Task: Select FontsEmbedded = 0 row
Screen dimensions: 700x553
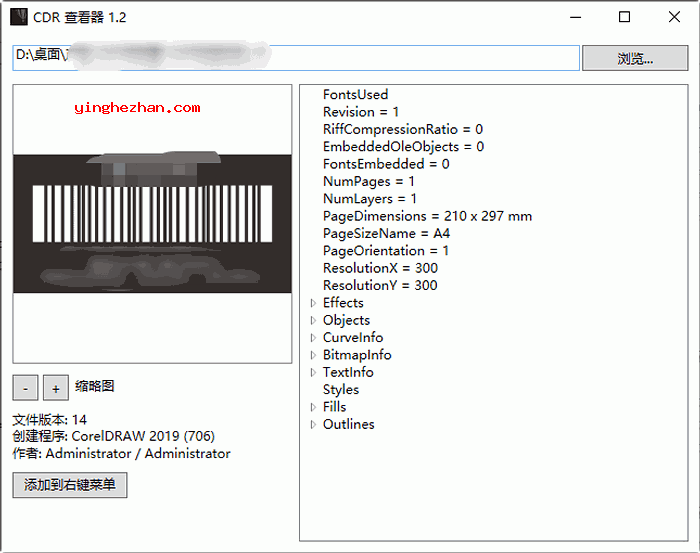Action: click(386, 164)
